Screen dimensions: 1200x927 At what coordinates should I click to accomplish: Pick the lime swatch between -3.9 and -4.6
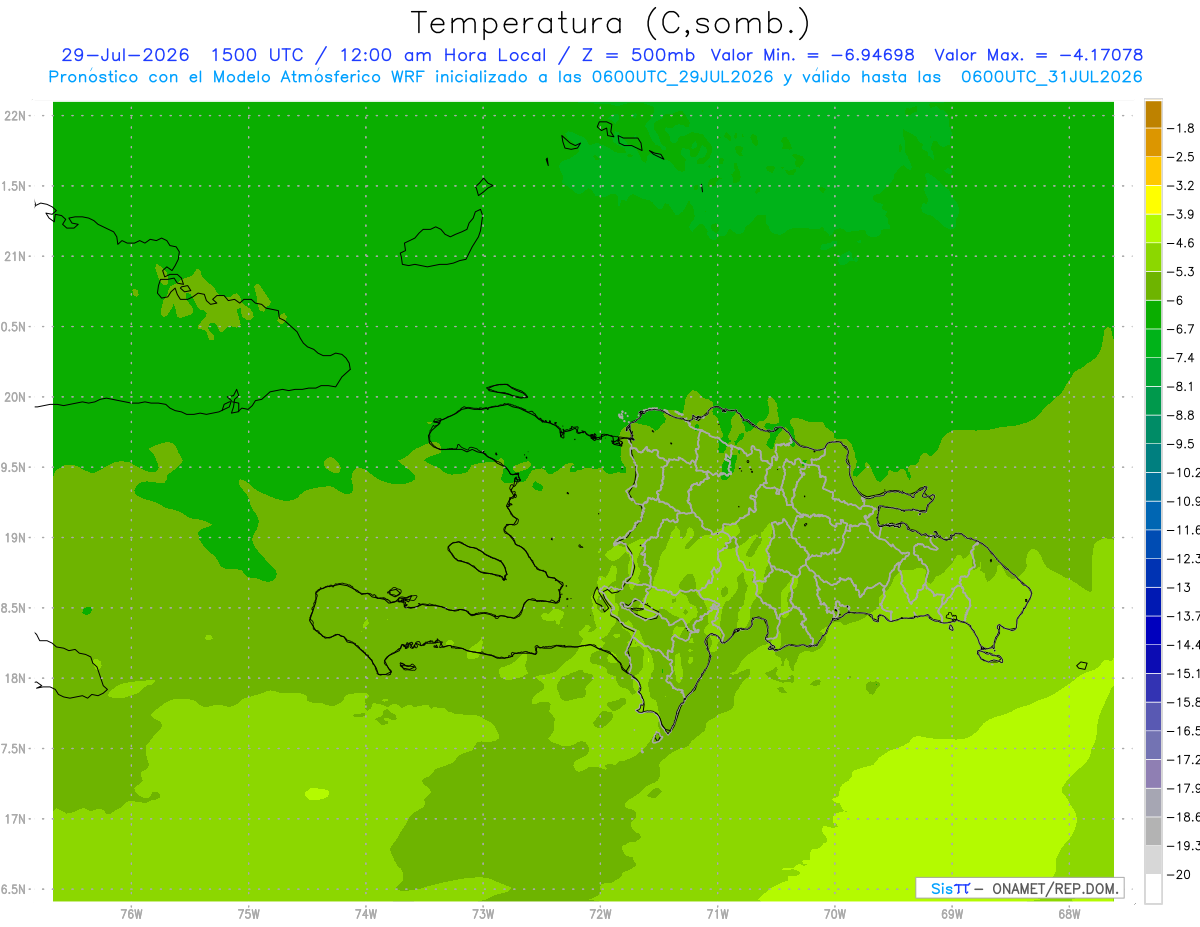click(1153, 228)
